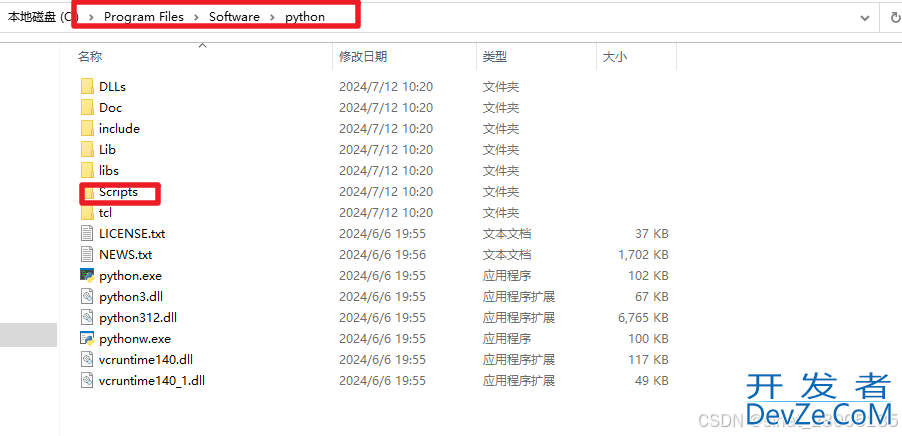902x436 pixels.
Task: Click the Doc folder name
Action: [x=110, y=108]
